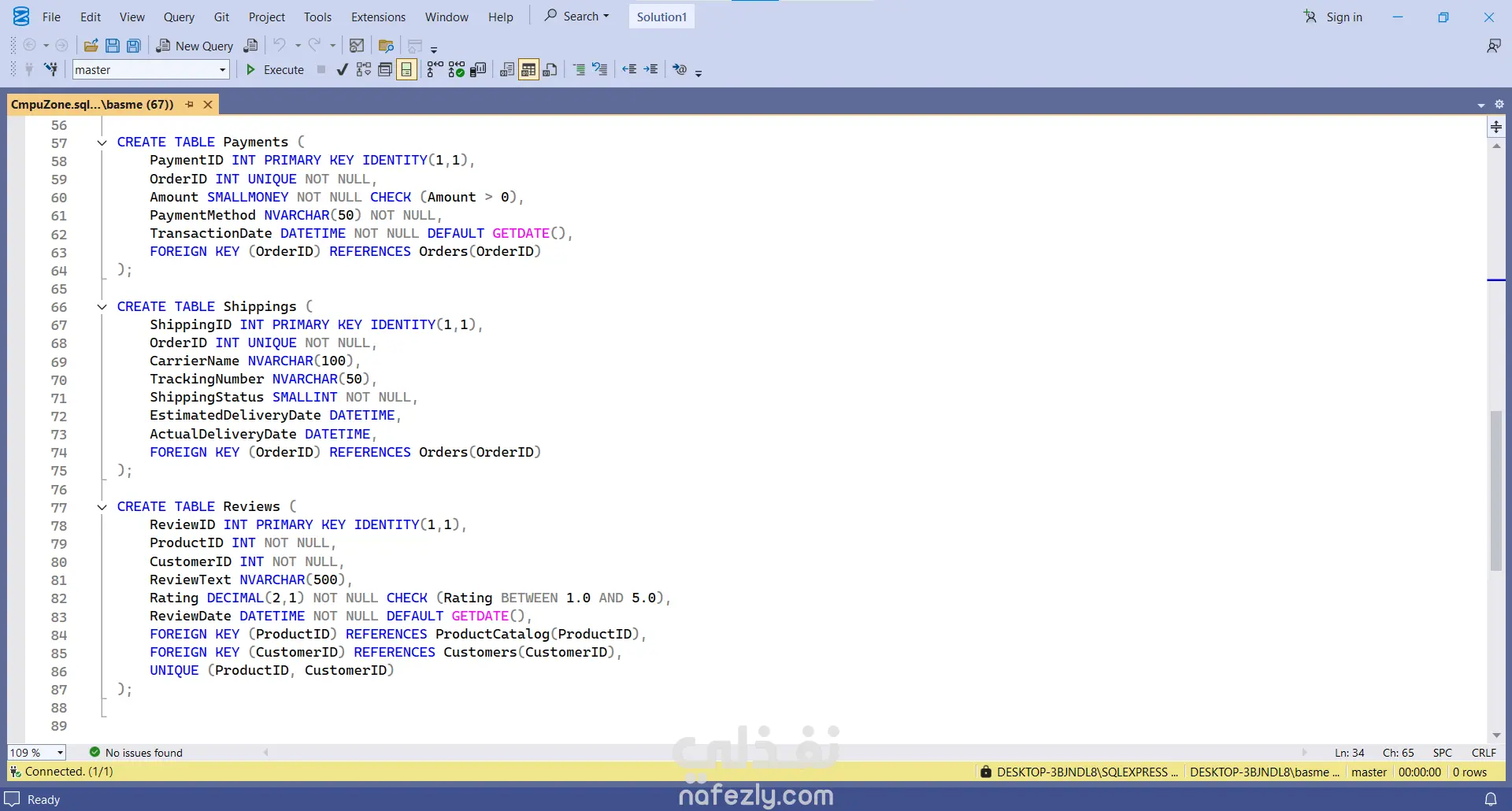Pin the CmpuZone.sql tab
The height and width of the screenshot is (811, 1512).
point(189,104)
